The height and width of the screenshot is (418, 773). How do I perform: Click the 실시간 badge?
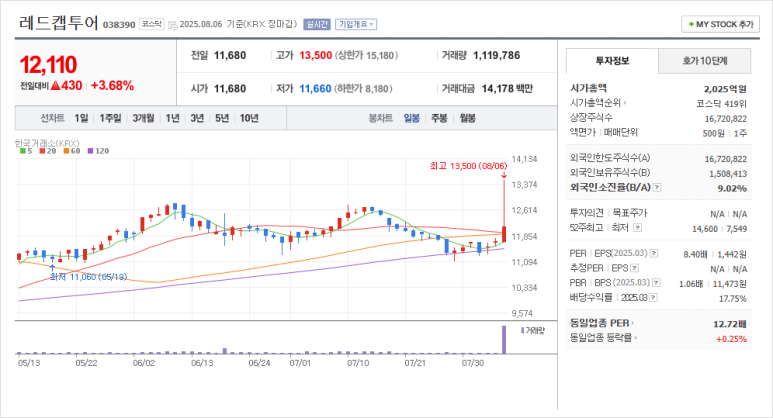click(x=316, y=24)
